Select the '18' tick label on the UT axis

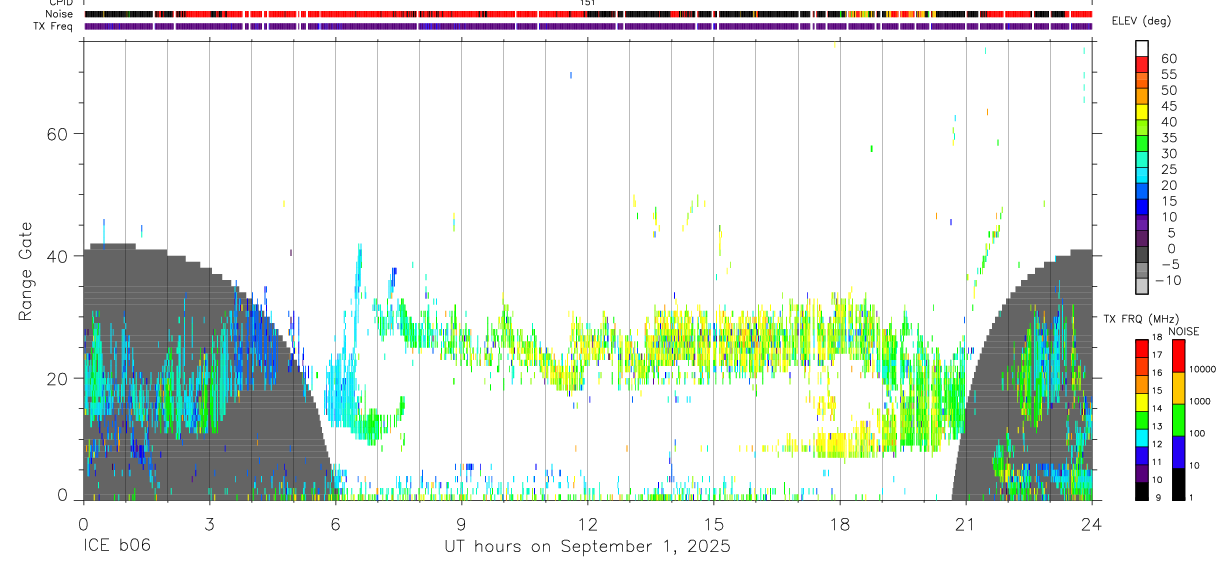pos(839,522)
